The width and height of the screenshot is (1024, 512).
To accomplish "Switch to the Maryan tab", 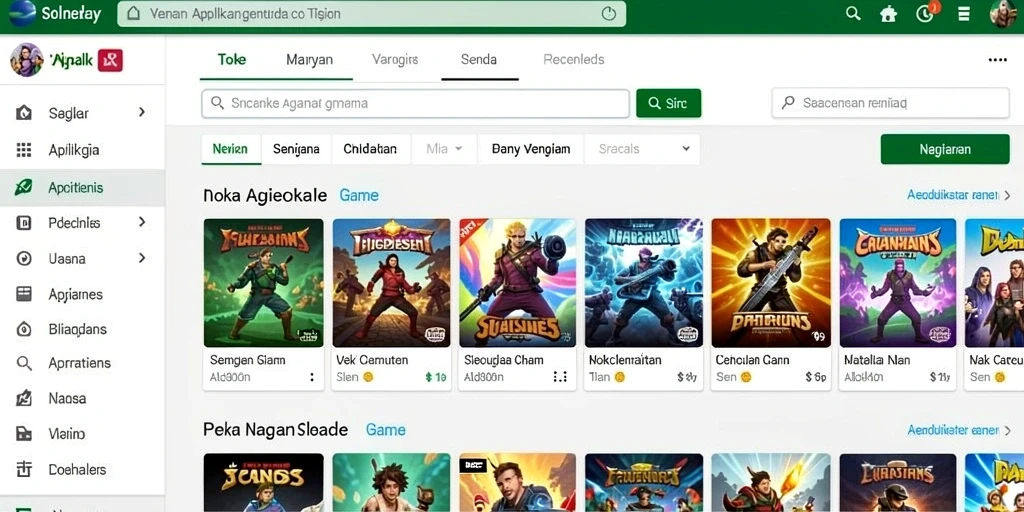I will tap(310, 59).
